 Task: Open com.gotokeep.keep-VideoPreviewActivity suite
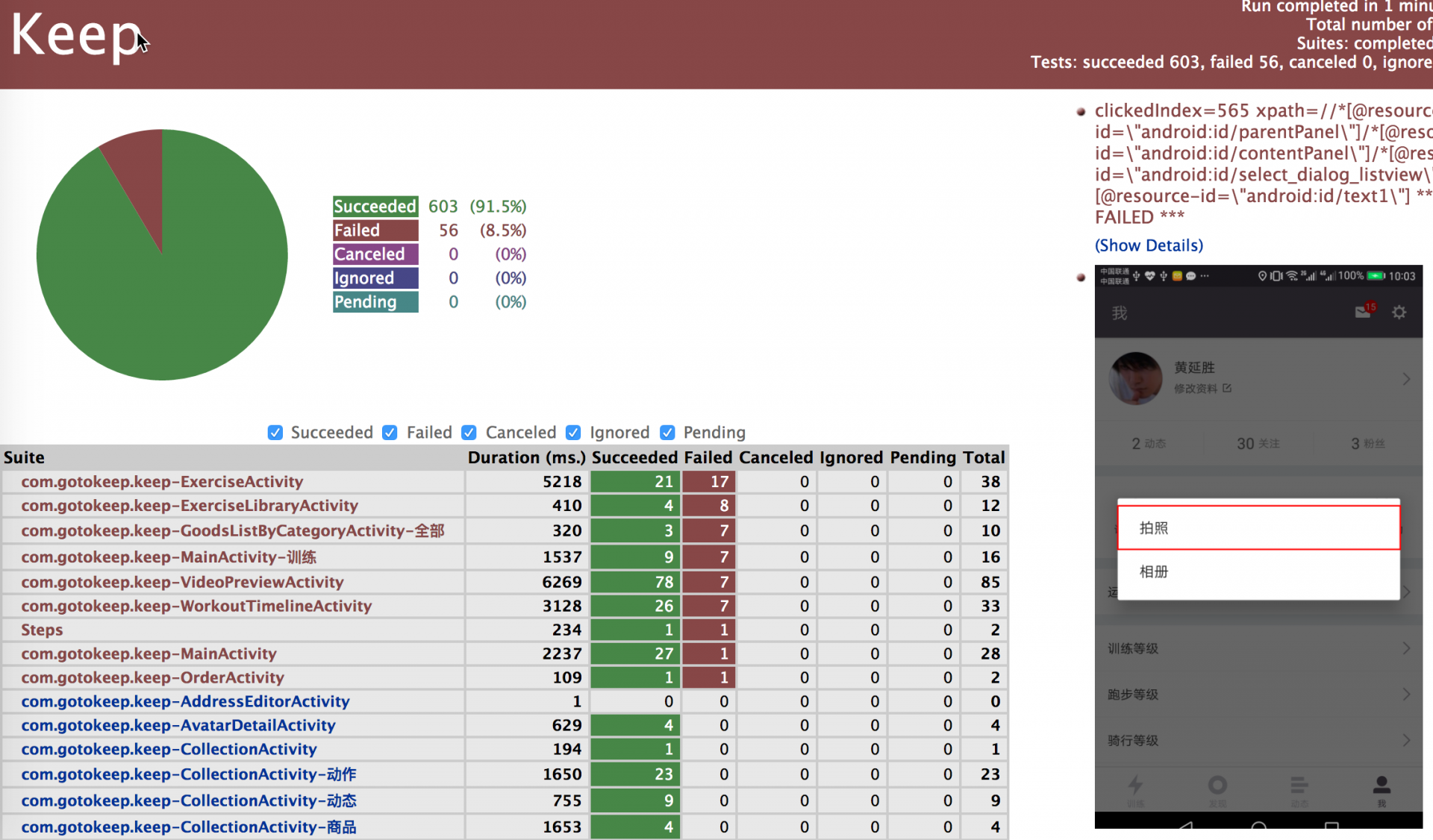[182, 582]
